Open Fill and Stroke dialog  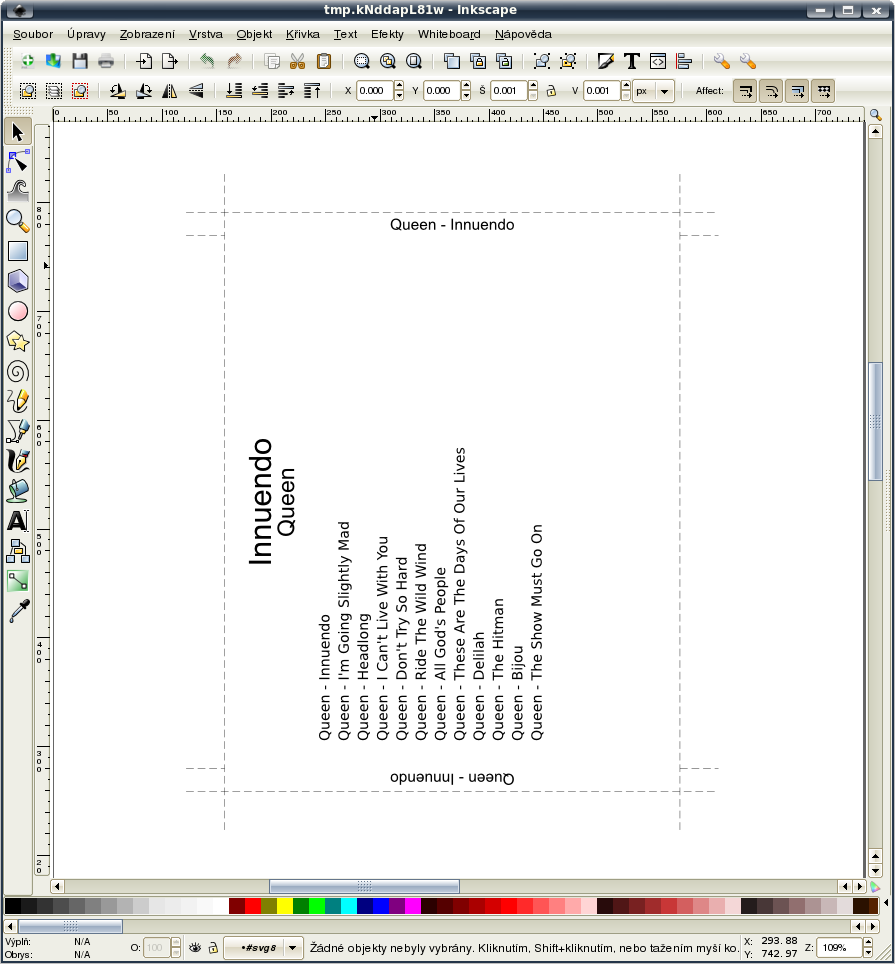(605, 61)
